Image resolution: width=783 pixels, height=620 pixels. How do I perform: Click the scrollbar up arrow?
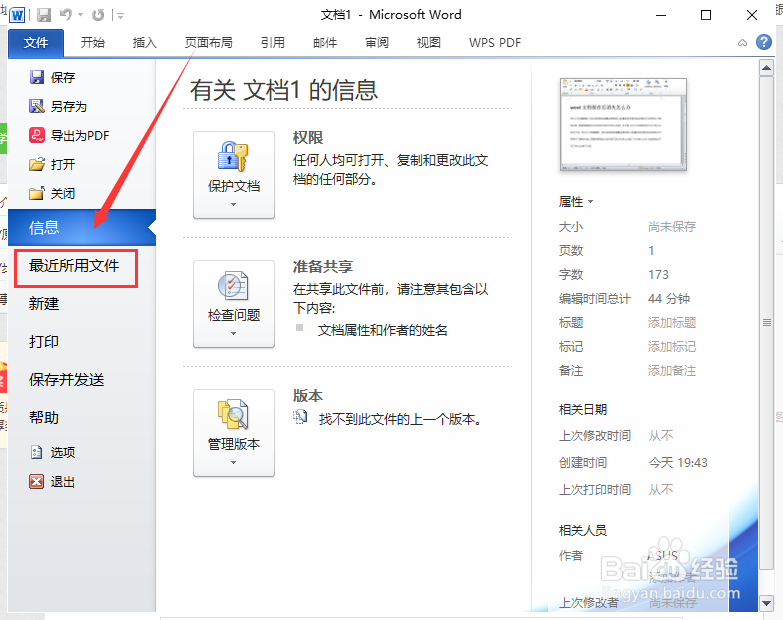pyautogui.click(x=767, y=67)
